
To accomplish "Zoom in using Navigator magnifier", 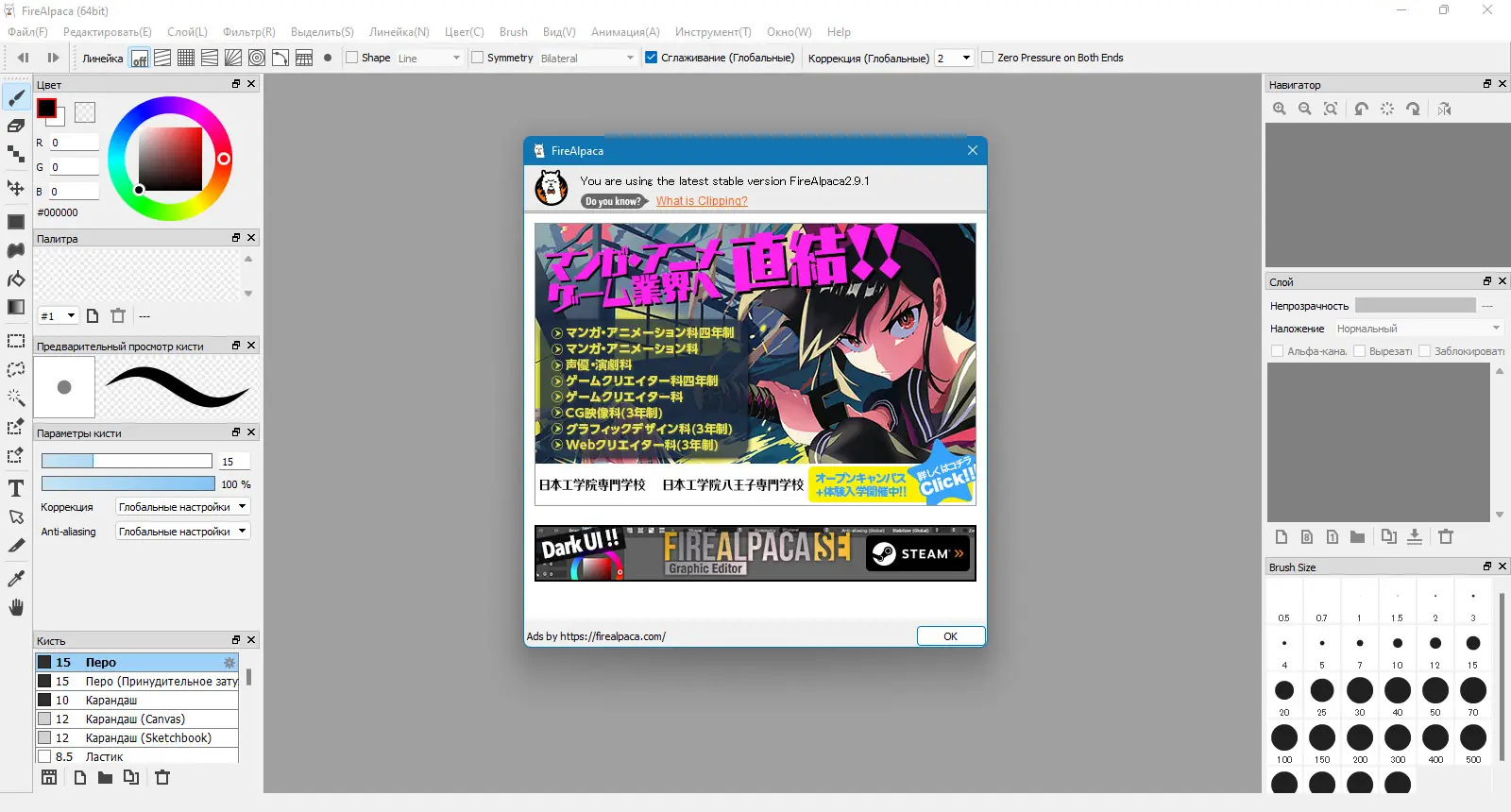I will pos(1280,109).
